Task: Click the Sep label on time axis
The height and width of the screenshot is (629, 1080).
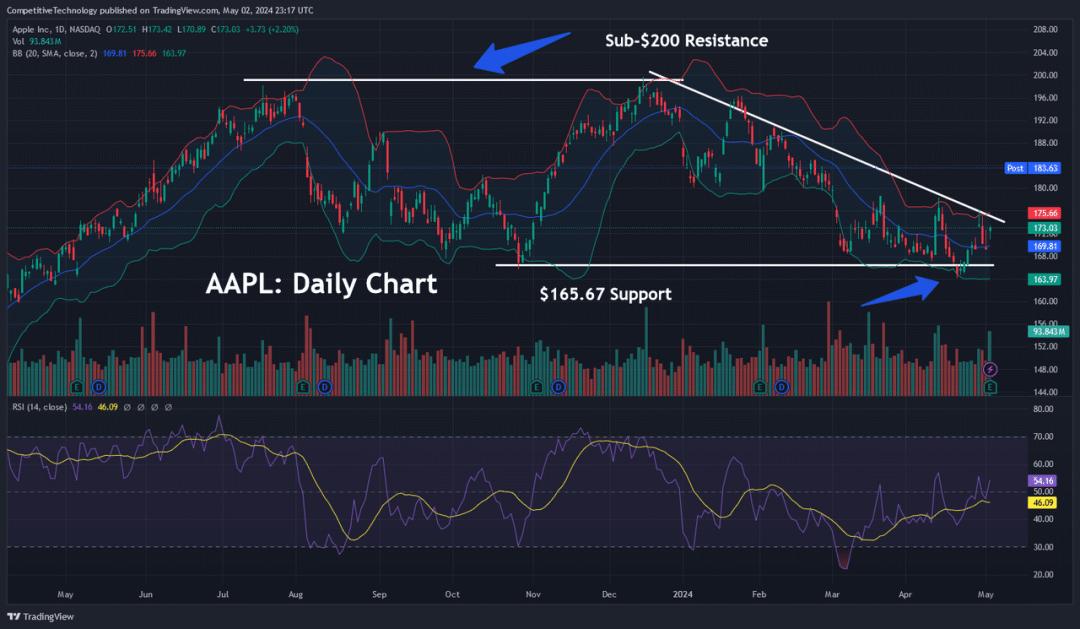Action: coord(379,595)
